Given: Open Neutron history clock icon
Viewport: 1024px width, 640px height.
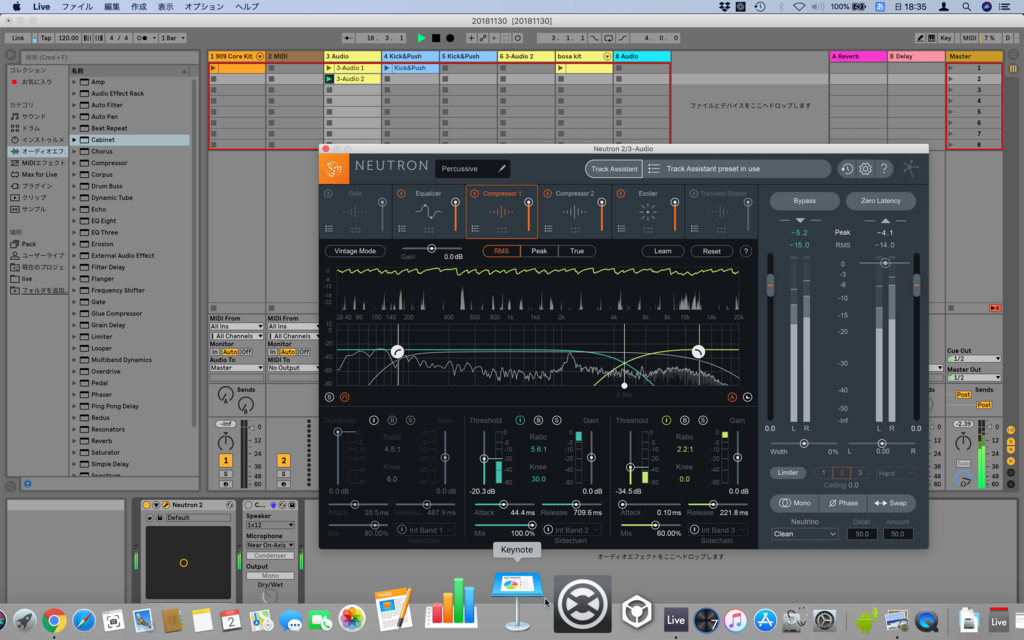Looking at the screenshot, I should [846, 168].
